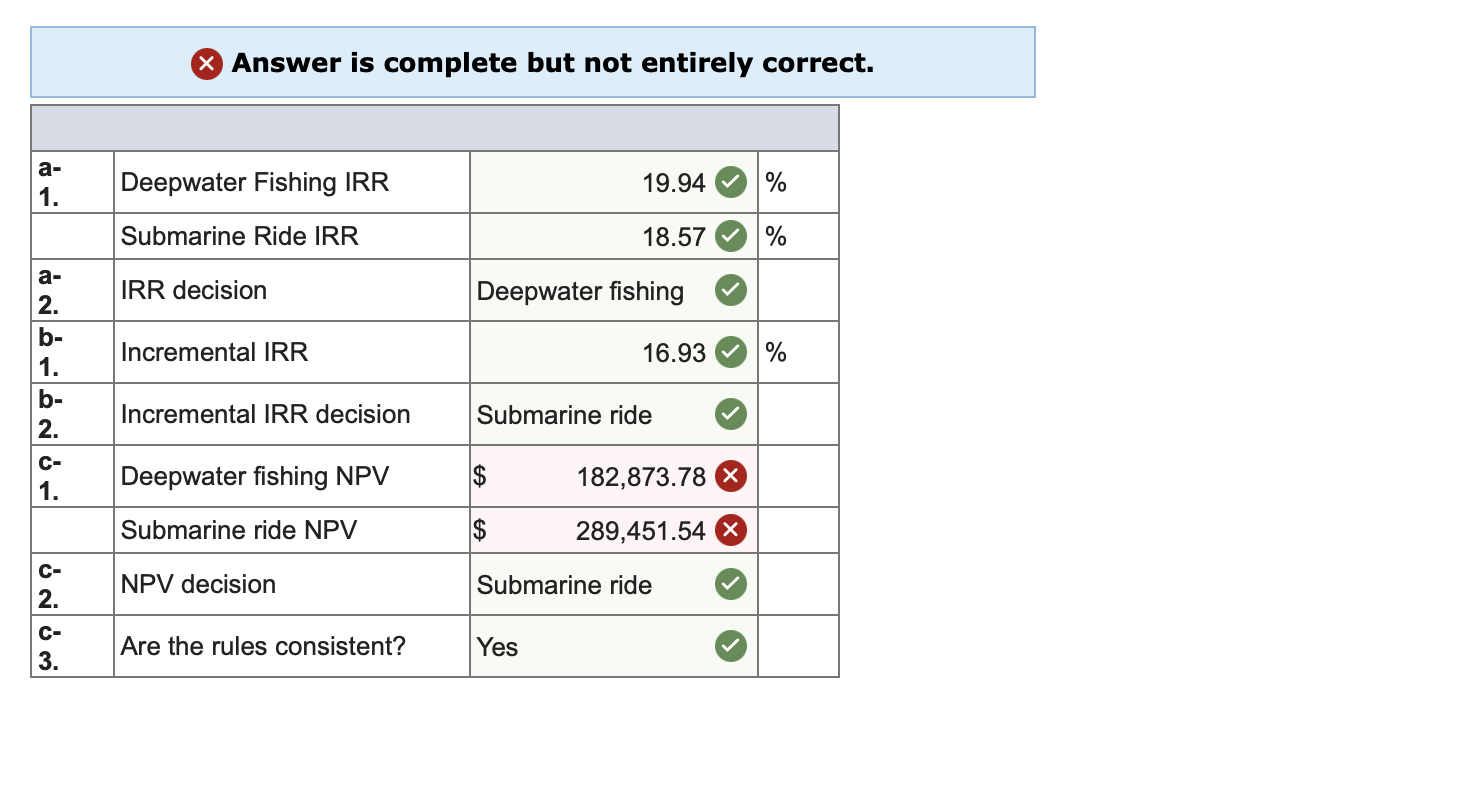Open the IRR decision answer showing 'Deepwater fishing'
1476x796 pixels.
coord(580,290)
